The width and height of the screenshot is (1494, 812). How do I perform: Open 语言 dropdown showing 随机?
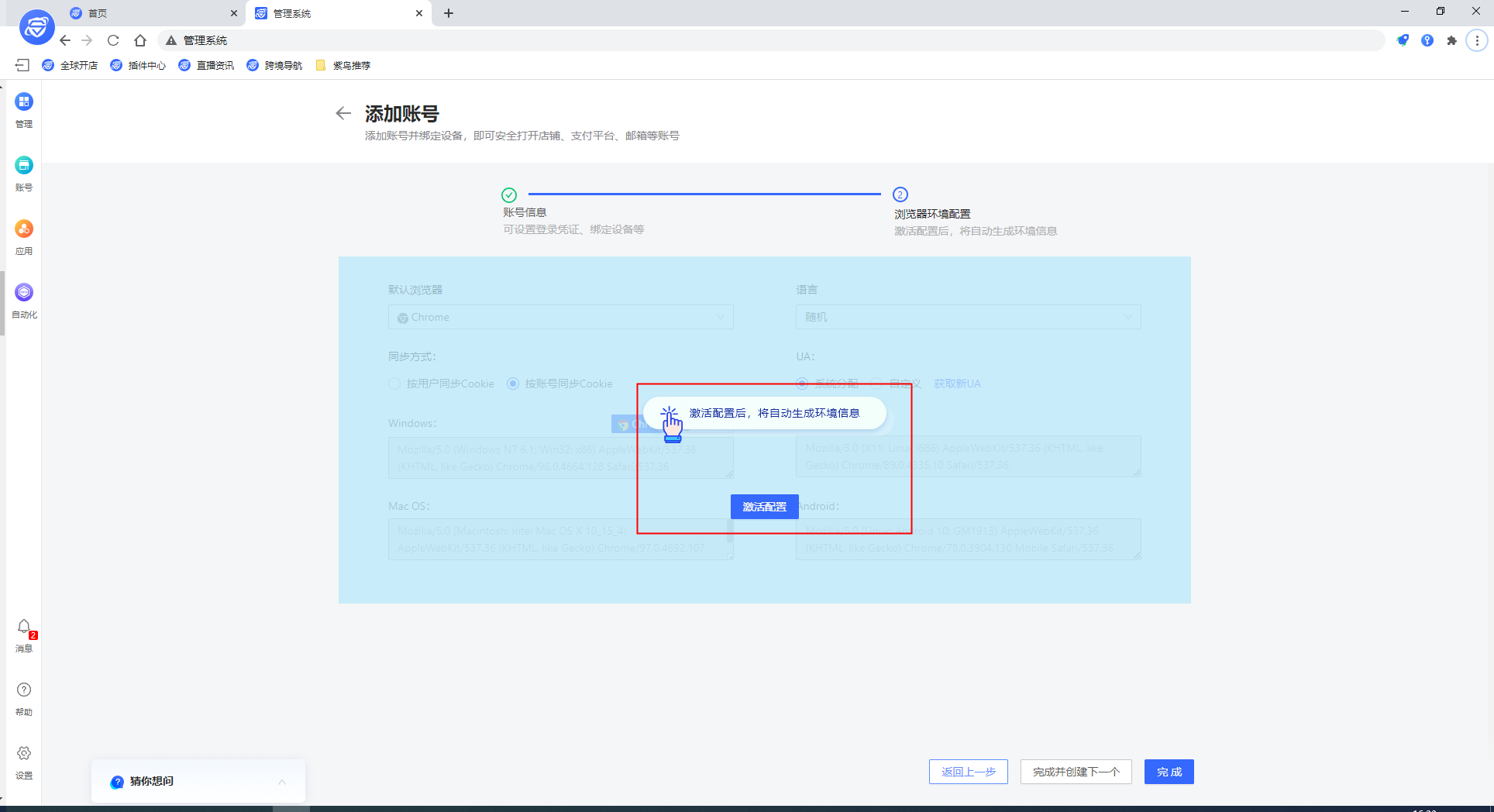(968, 317)
